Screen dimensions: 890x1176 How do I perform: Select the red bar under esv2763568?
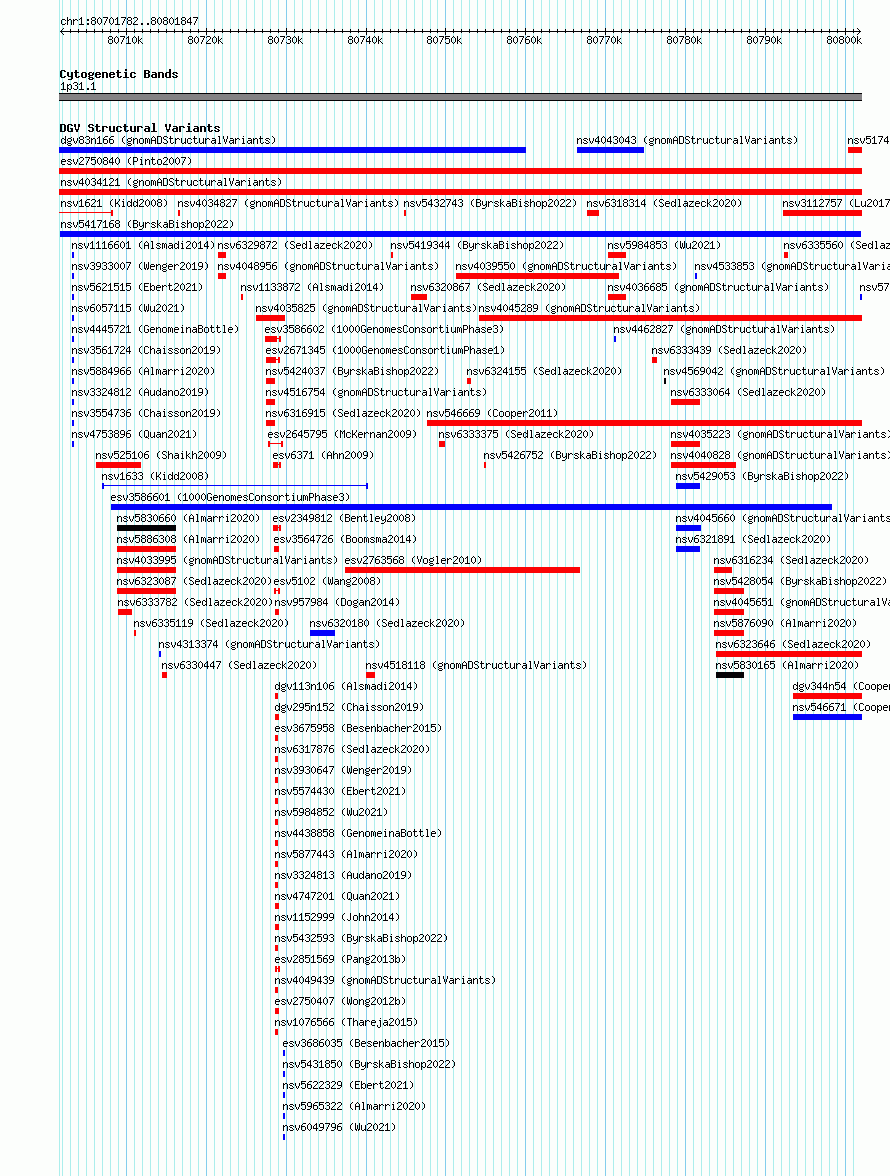pos(463,570)
